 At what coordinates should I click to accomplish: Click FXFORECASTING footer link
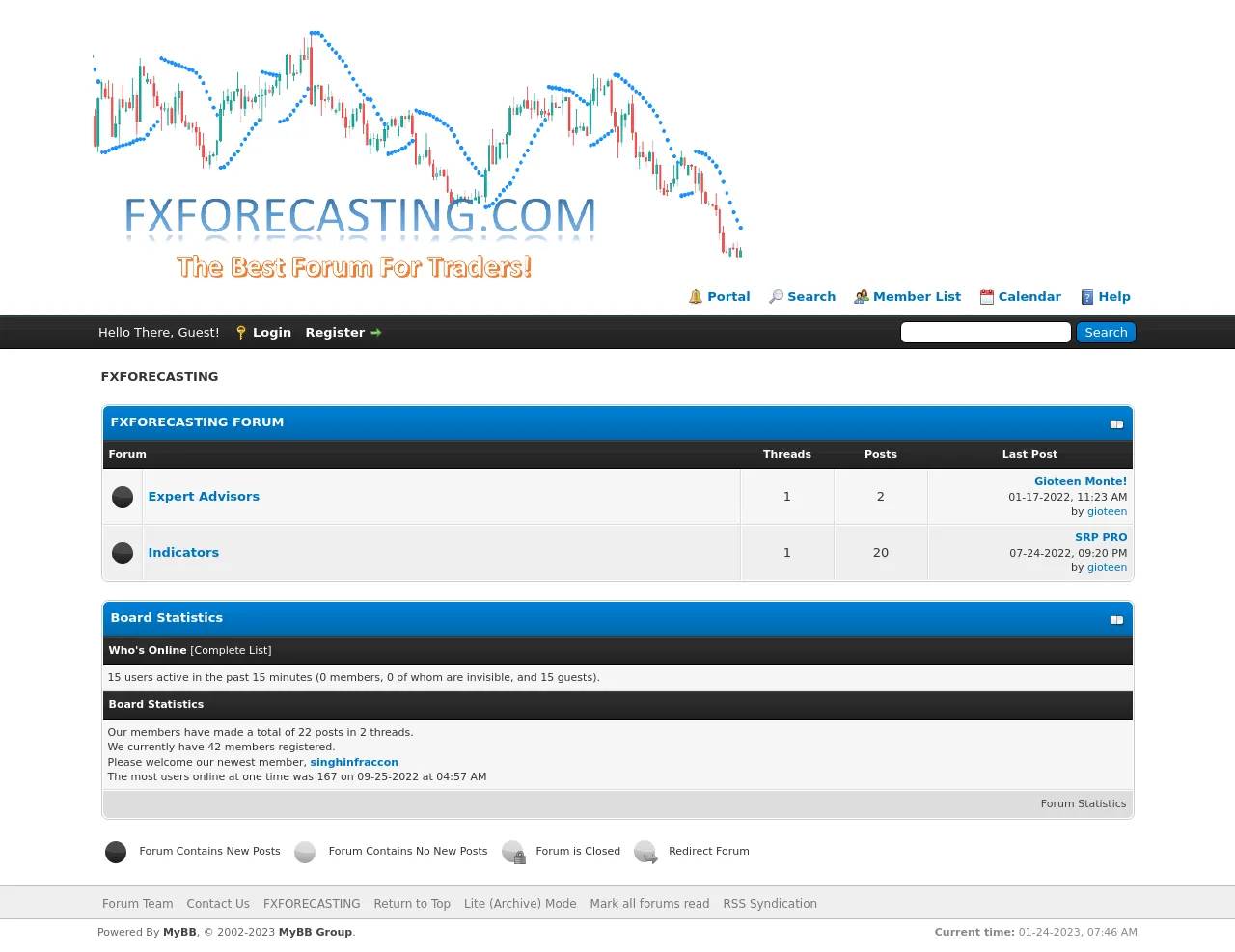(312, 904)
